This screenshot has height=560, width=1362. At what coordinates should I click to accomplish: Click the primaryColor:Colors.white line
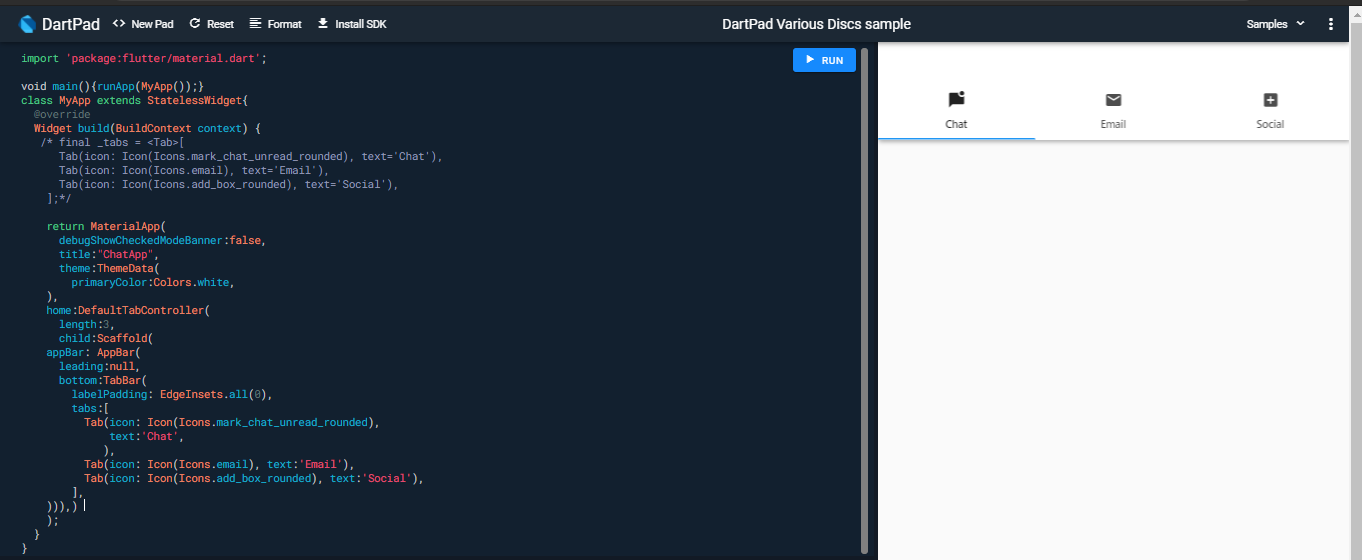[x=153, y=283]
